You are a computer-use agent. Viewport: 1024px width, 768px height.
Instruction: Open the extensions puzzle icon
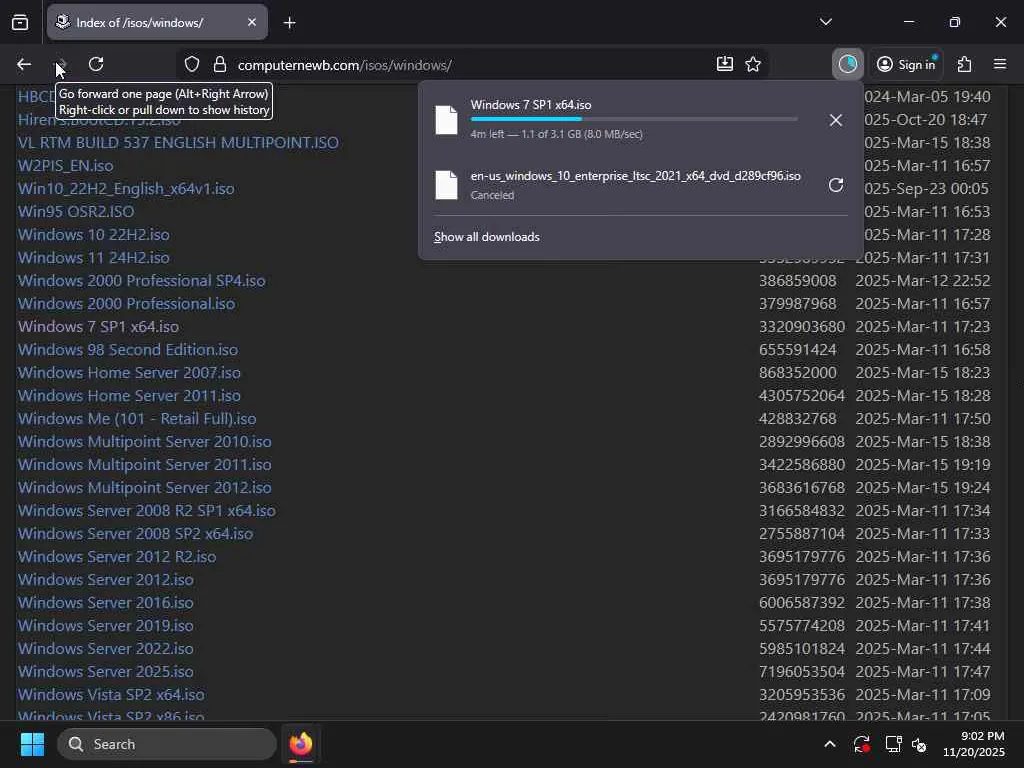coord(965,64)
